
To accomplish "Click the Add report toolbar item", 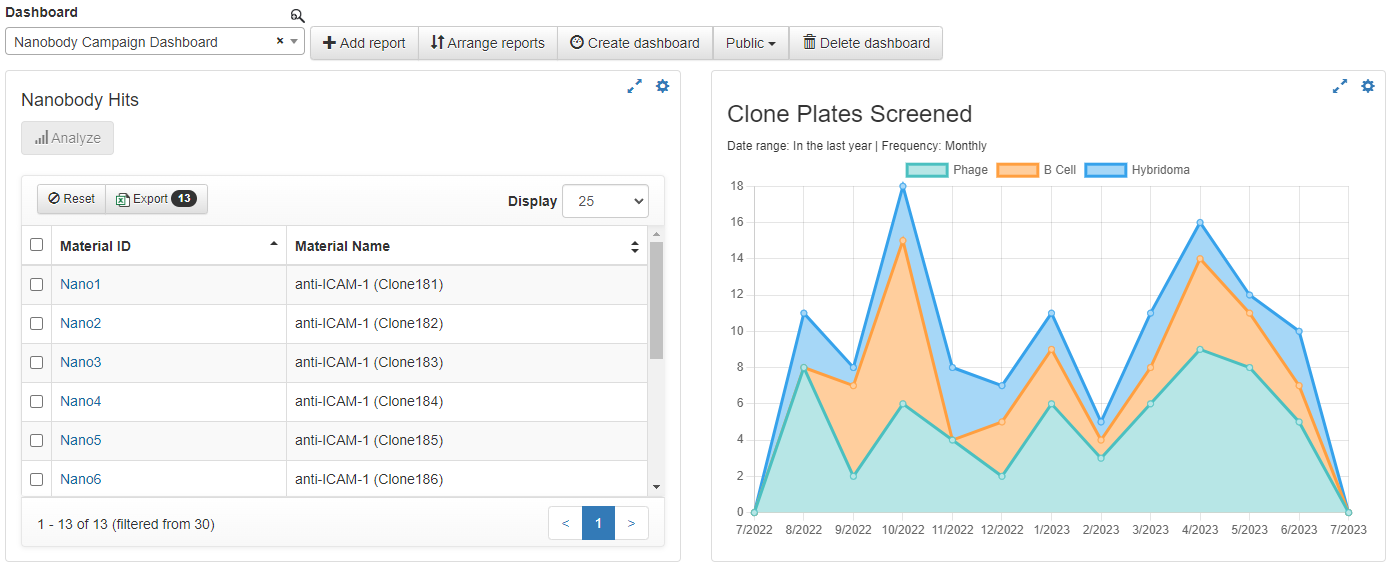I will 364,43.
